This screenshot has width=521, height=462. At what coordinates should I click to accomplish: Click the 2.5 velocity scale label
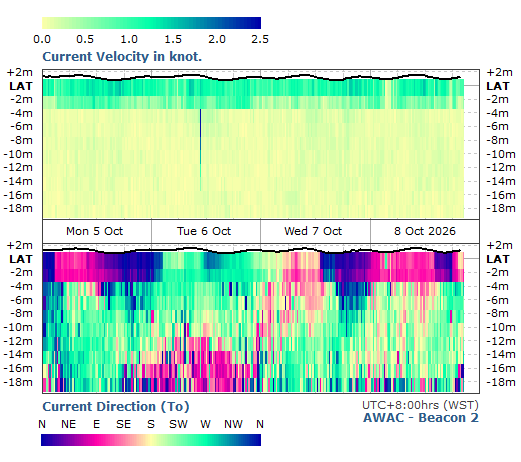point(260,39)
